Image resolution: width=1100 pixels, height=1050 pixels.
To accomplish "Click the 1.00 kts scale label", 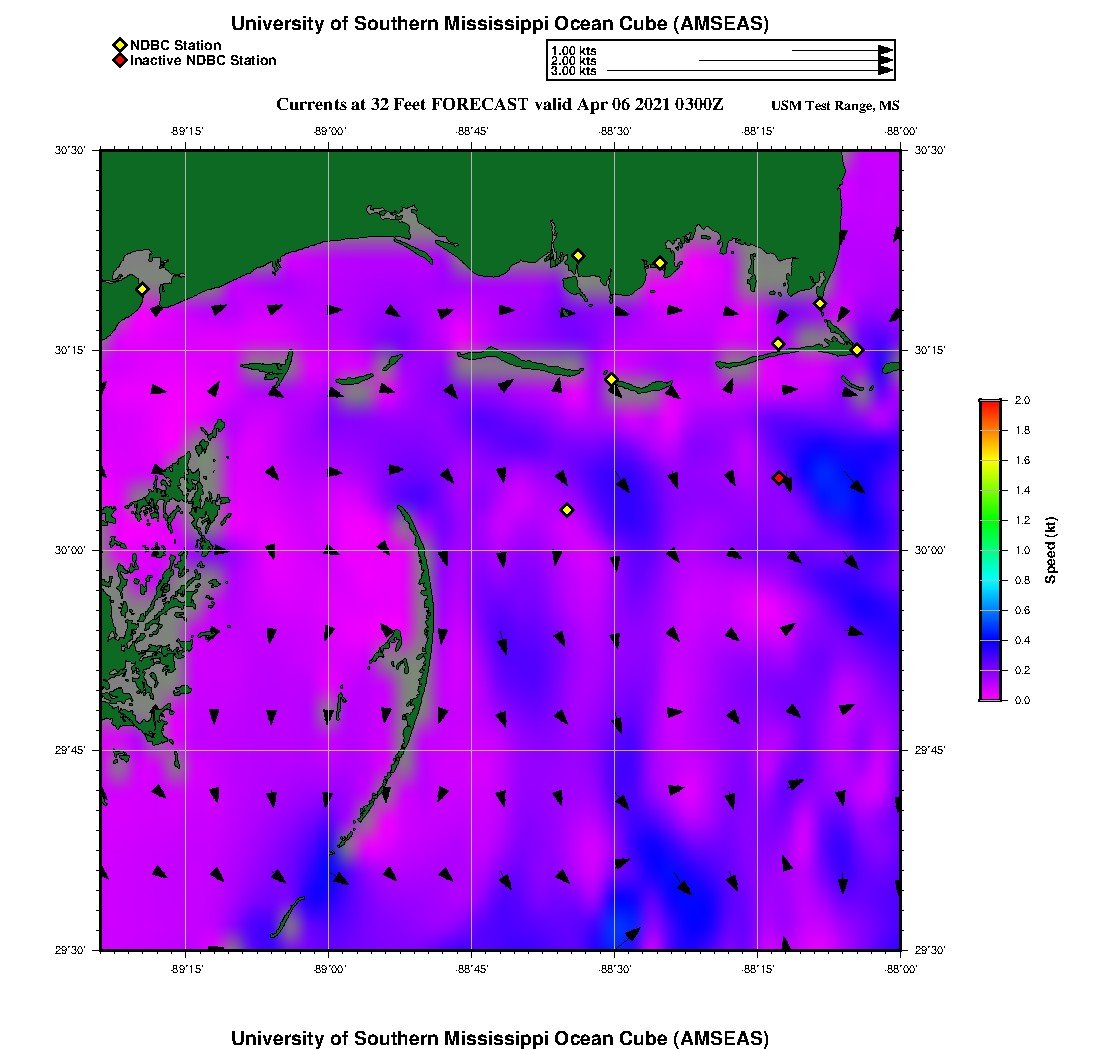I will tap(573, 50).
